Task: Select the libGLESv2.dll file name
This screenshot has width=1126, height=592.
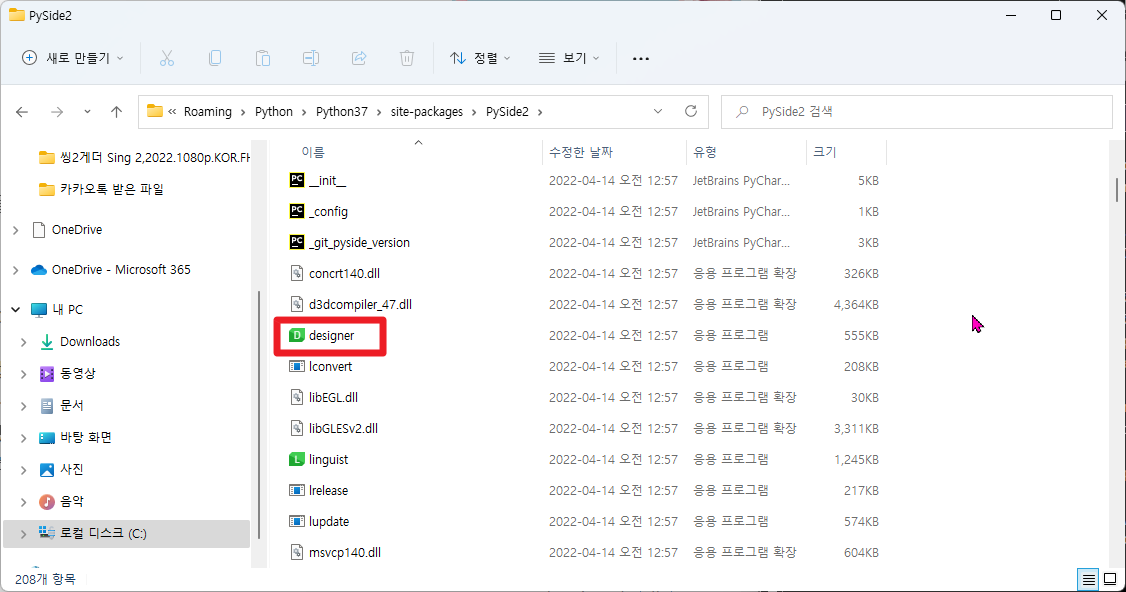Action: click(x=343, y=428)
